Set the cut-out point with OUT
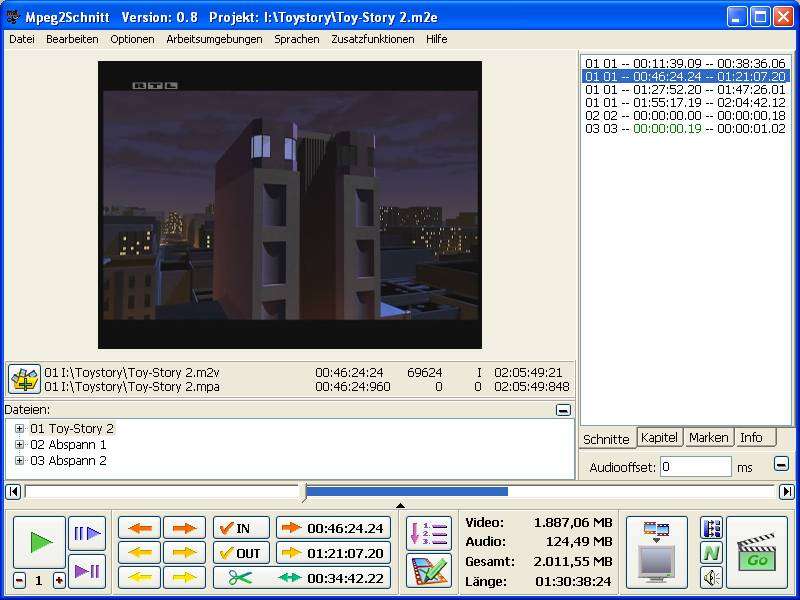This screenshot has width=800, height=600. point(241,553)
